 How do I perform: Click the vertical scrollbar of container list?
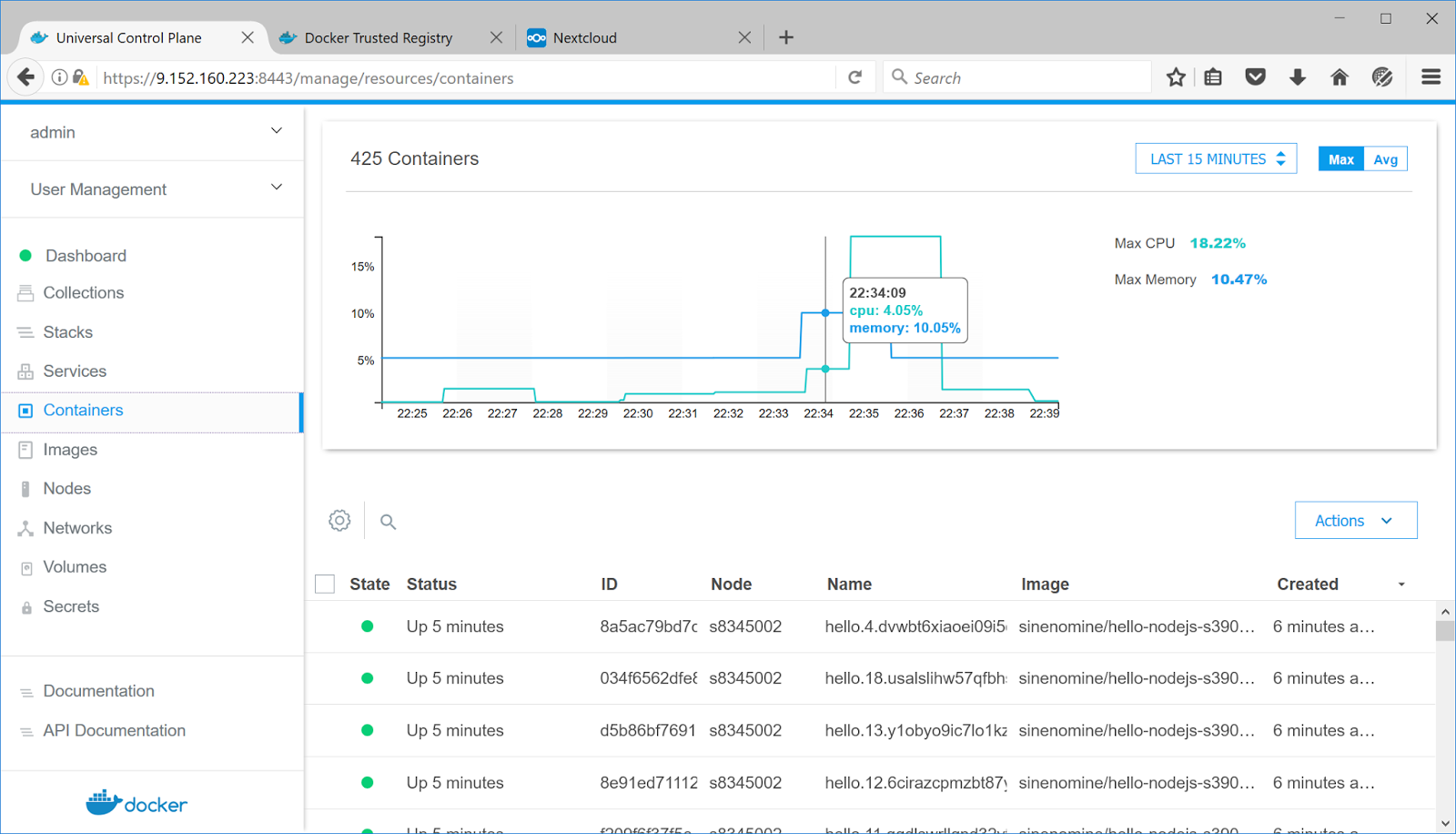pyautogui.click(x=1445, y=717)
